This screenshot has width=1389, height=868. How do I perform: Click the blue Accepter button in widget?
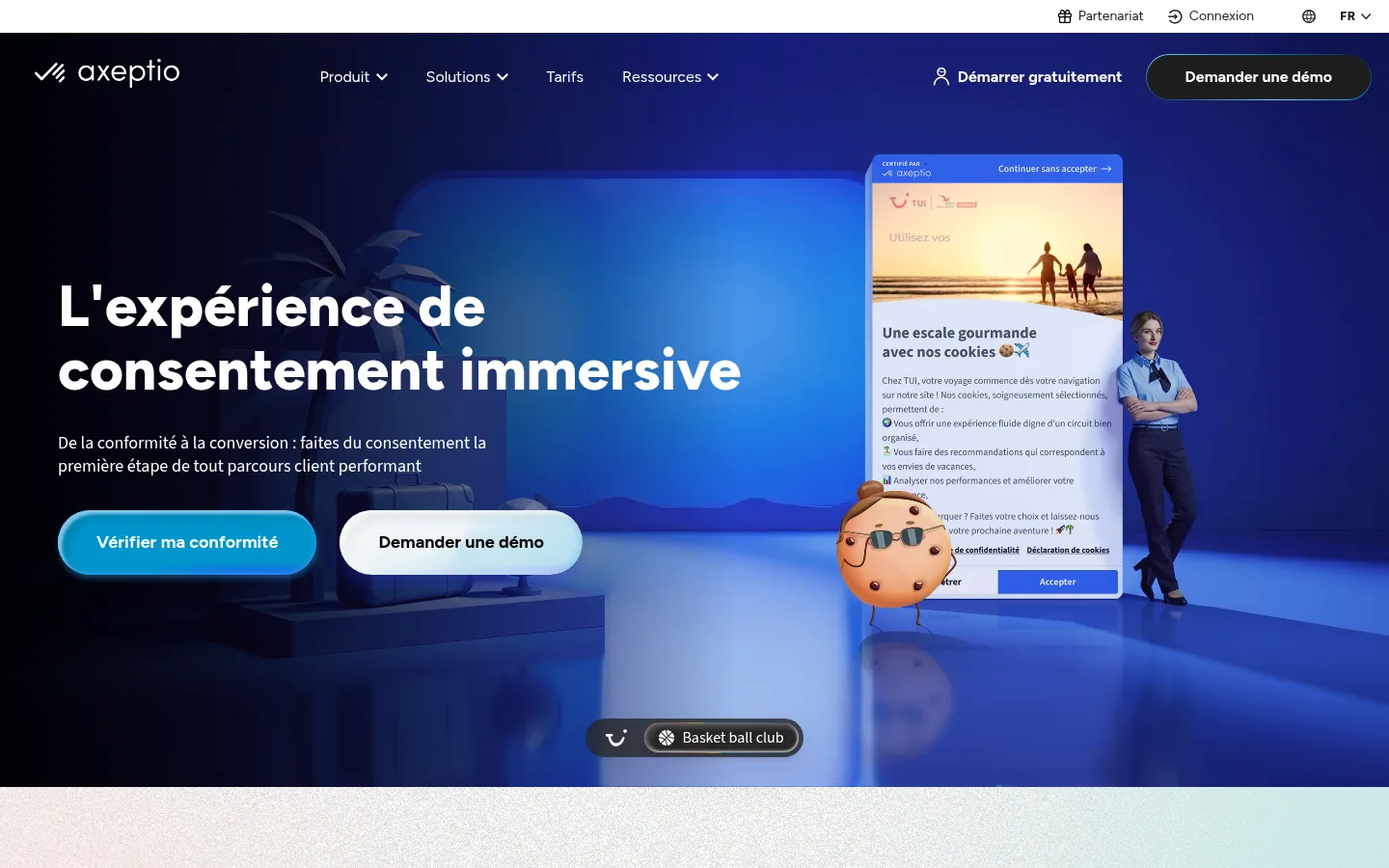[x=1057, y=582]
